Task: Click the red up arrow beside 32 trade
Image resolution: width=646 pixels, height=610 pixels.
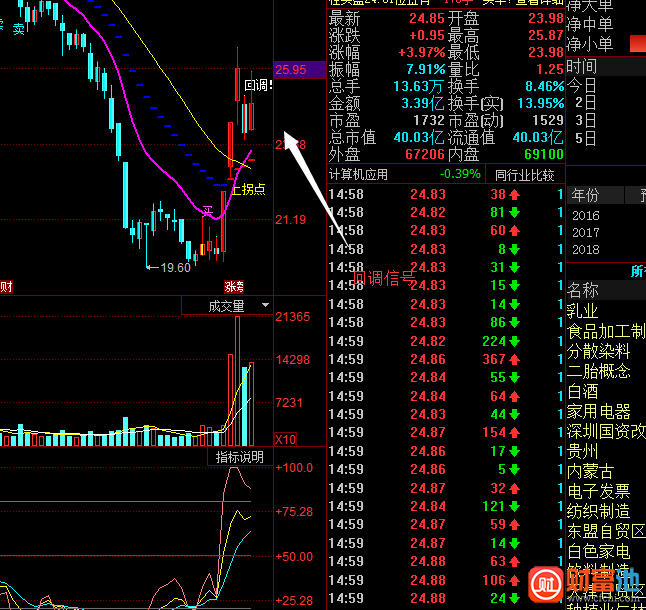Action: coord(514,488)
